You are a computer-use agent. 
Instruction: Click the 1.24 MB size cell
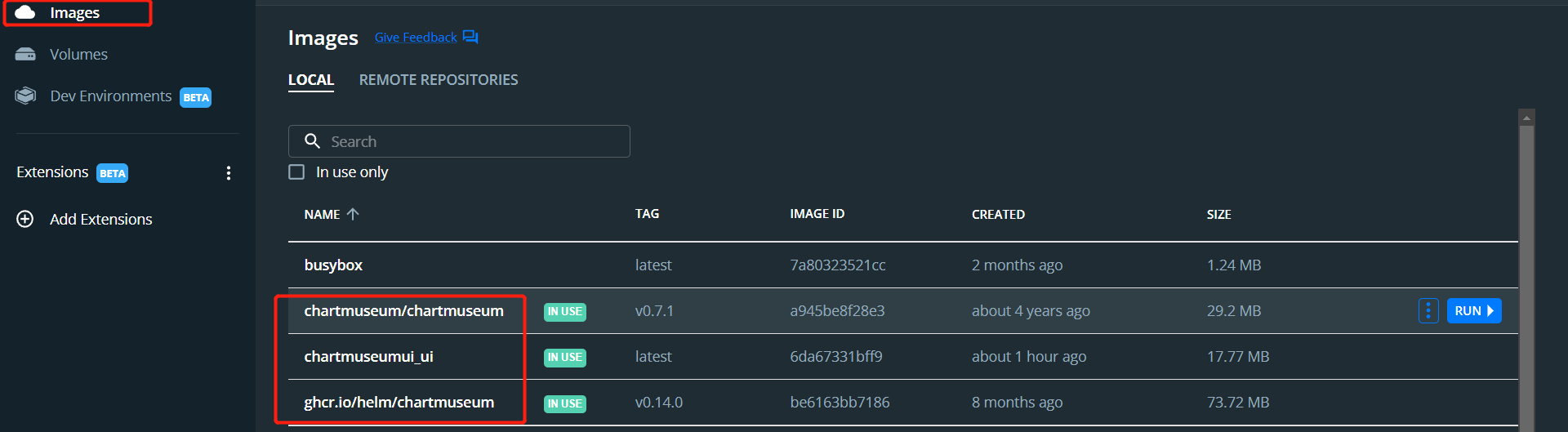click(x=1234, y=265)
